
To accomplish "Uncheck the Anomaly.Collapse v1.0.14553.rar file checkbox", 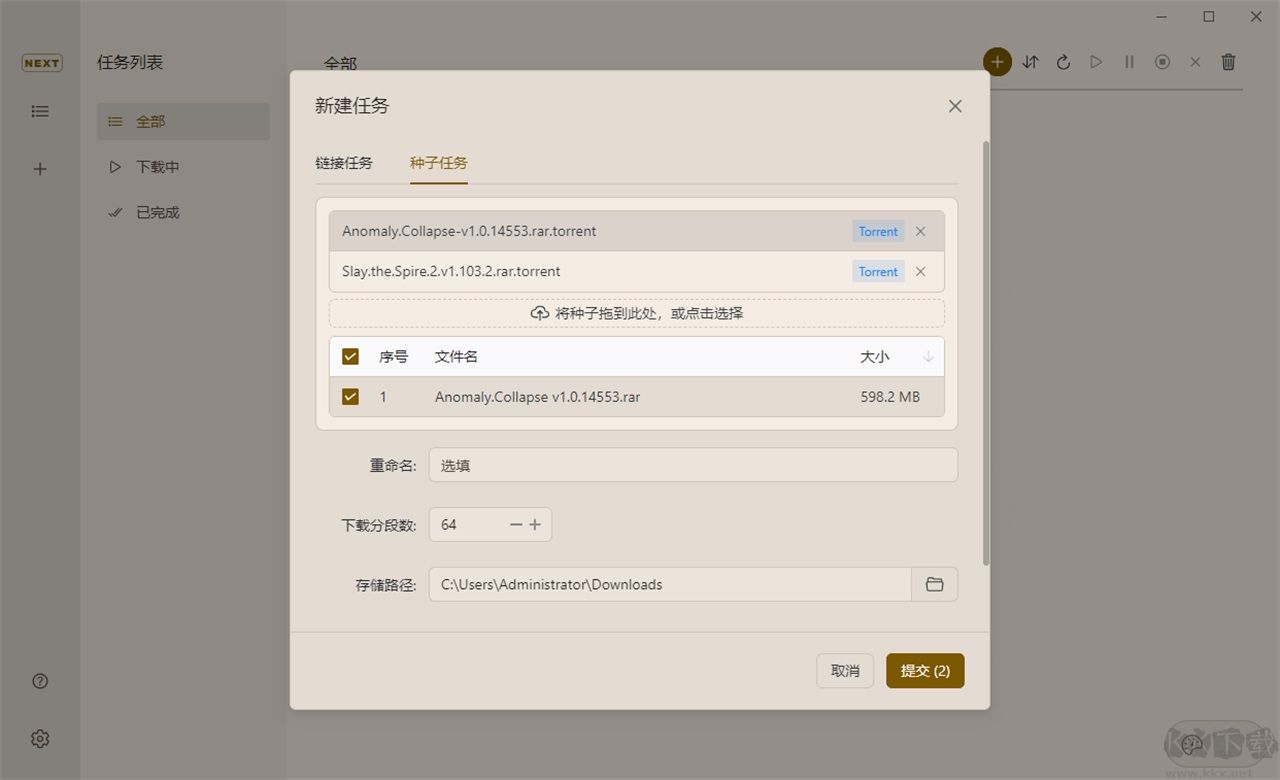I will (350, 396).
